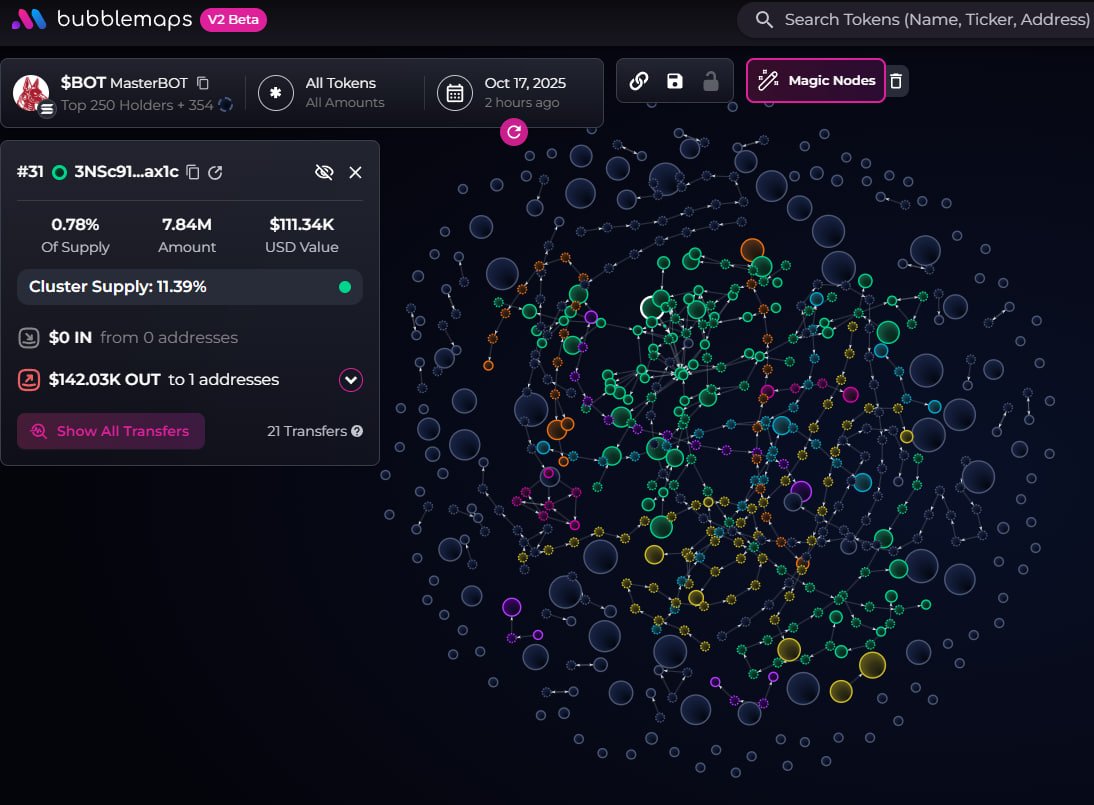Toggle hide for wallet #31
This screenshot has width=1094, height=805.
(x=324, y=172)
